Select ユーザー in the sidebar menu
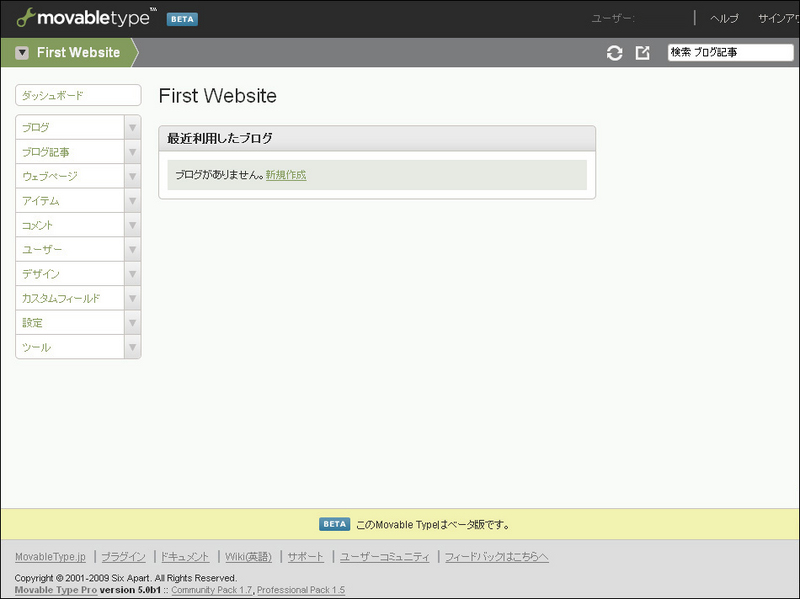The width and height of the screenshot is (800, 599). coord(70,249)
